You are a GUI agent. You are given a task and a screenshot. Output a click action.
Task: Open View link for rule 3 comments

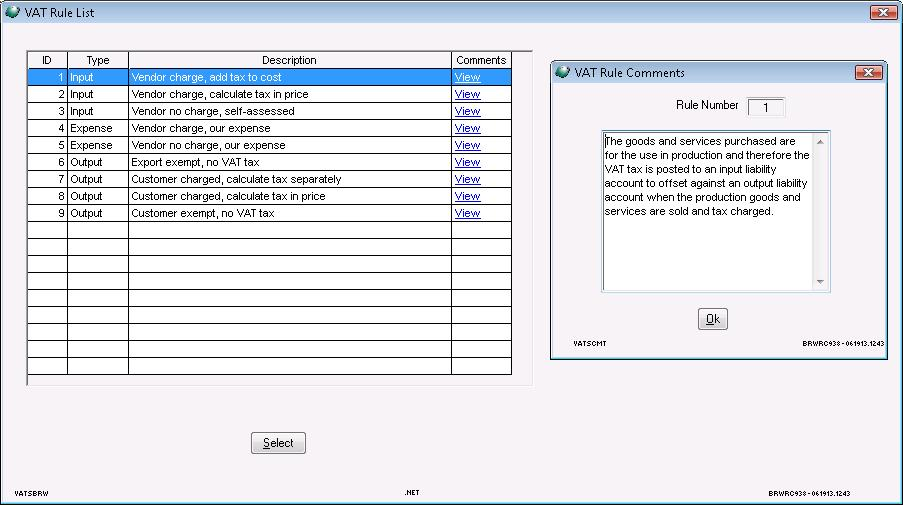[467, 111]
